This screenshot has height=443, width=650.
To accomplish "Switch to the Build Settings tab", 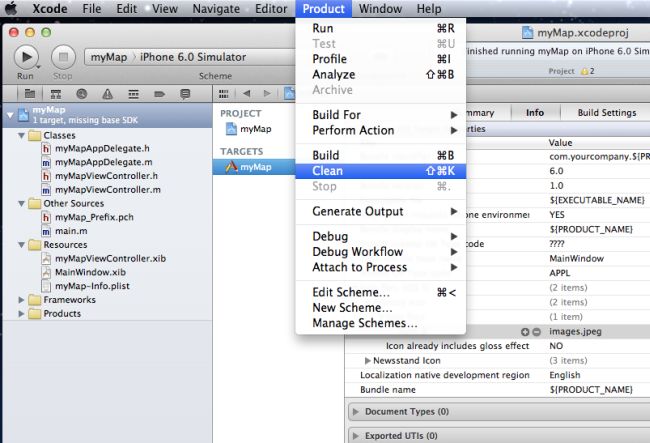I will pos(607,113).
